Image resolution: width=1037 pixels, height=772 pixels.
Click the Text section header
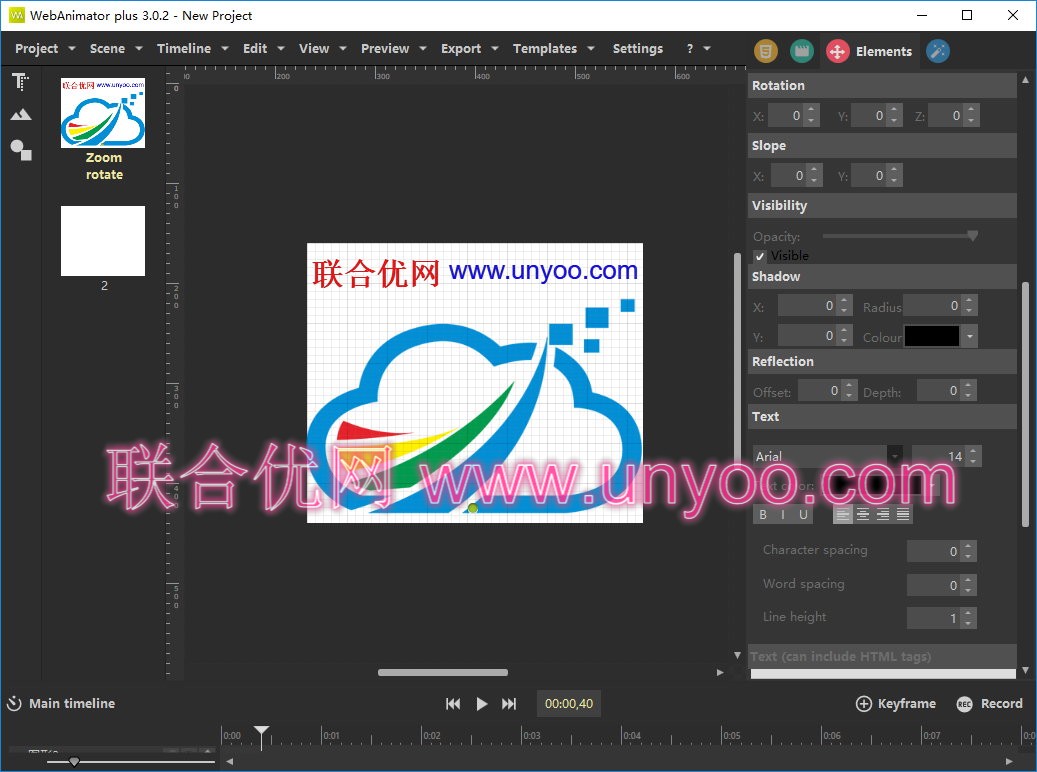coord(882,417)
